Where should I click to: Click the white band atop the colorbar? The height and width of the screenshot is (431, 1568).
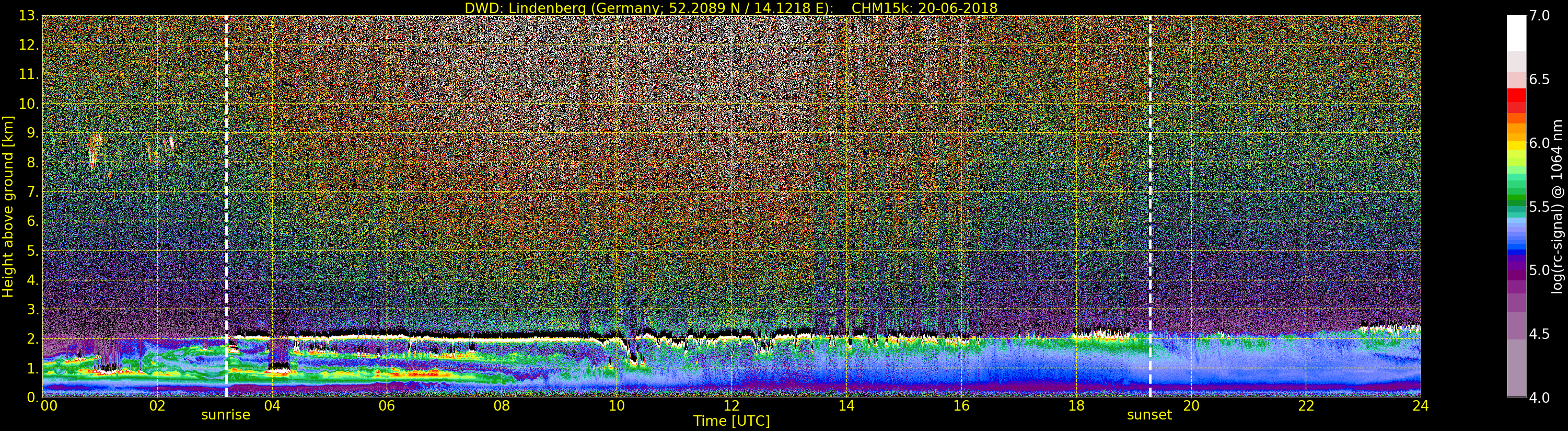point(1516,33)
